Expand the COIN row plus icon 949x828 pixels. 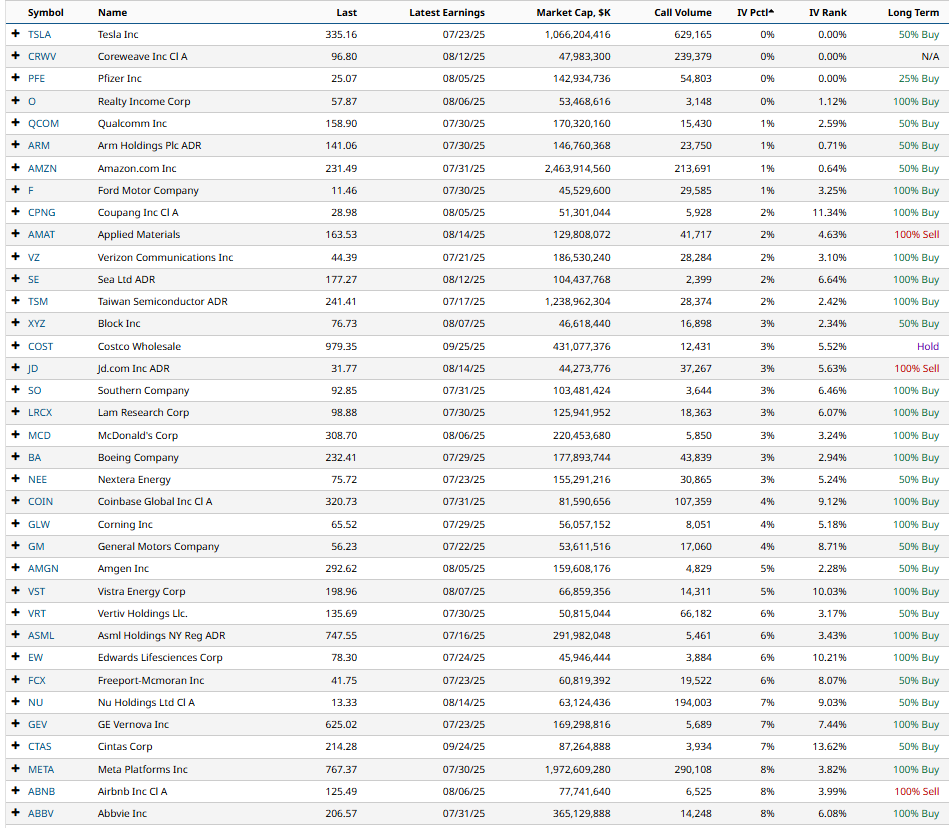click(16, 501)
